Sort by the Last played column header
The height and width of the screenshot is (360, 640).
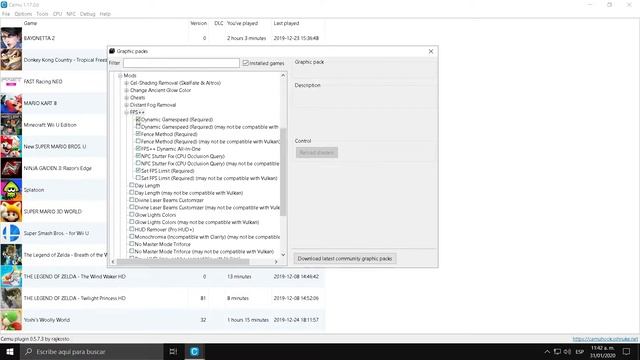[x=286, y=23]
